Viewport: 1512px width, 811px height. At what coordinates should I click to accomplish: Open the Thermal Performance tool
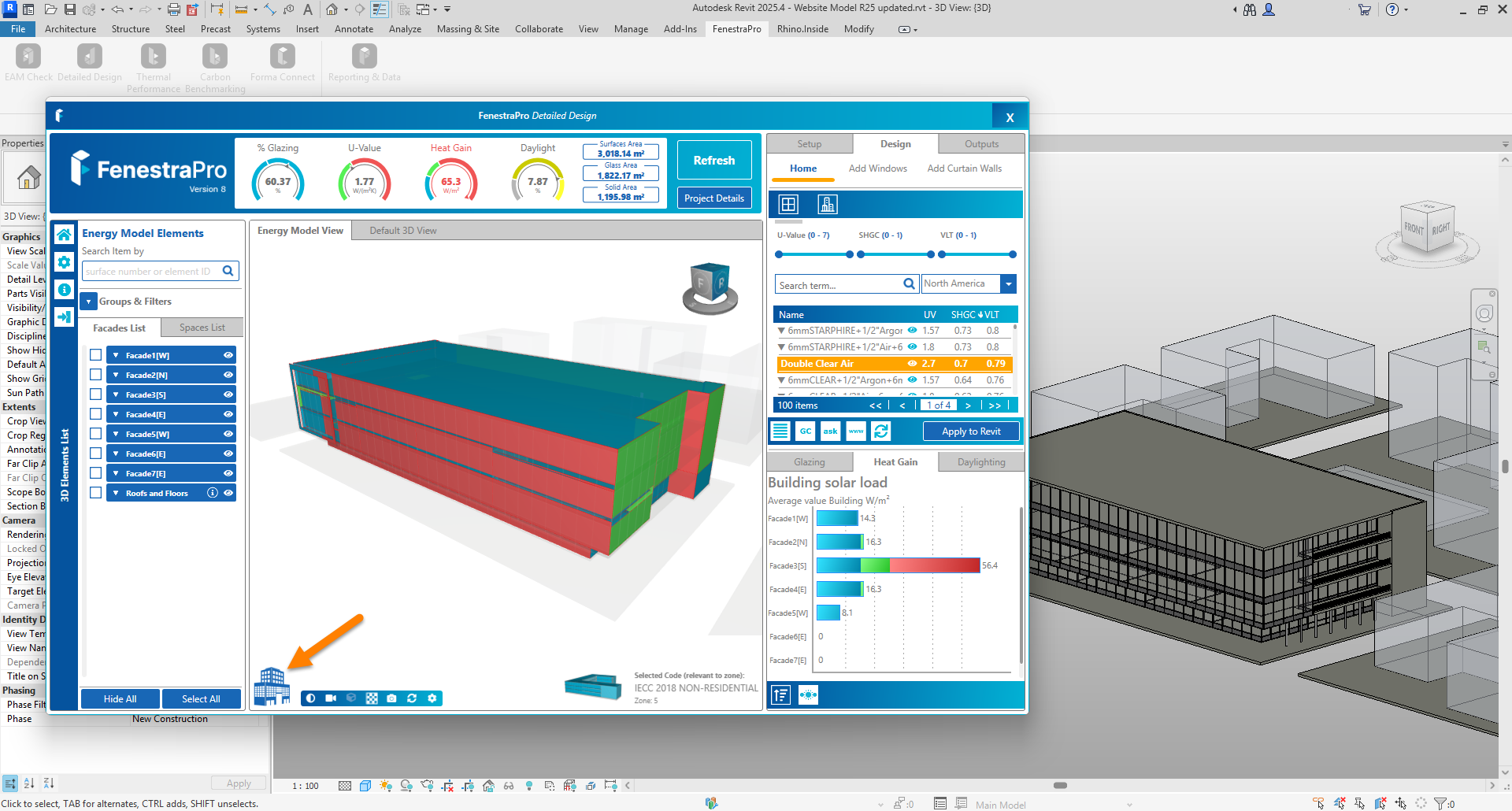[x=154, y=68]
